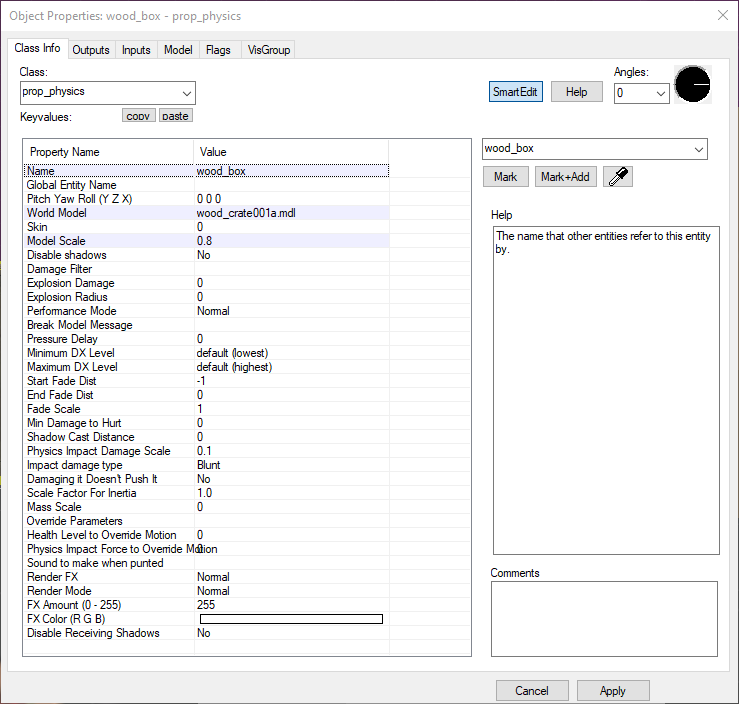Click the Help description text area

click(606, 390)
